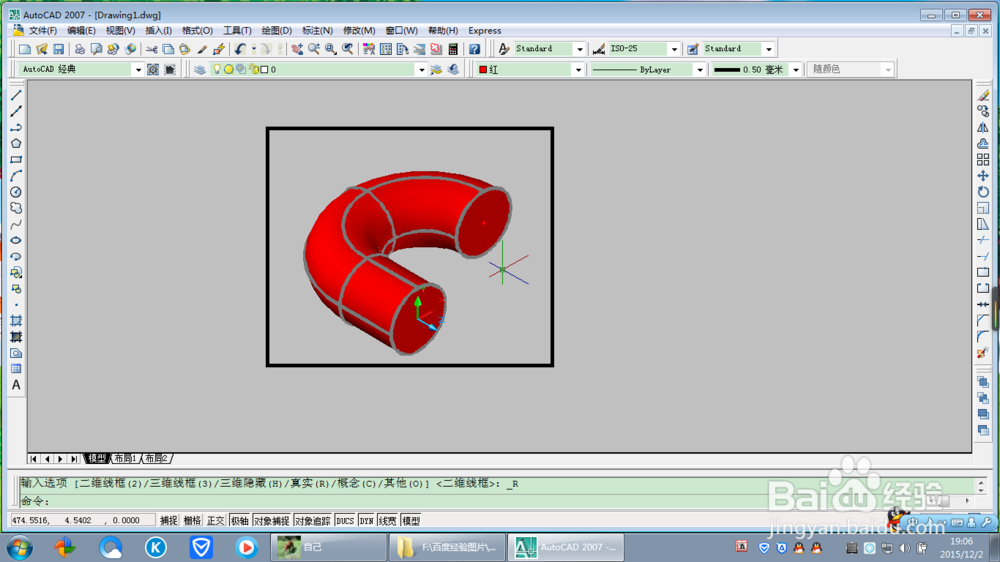
Task: Open the Standard table style dropdown
Action: pyautogui.click(x=768, y=49)
